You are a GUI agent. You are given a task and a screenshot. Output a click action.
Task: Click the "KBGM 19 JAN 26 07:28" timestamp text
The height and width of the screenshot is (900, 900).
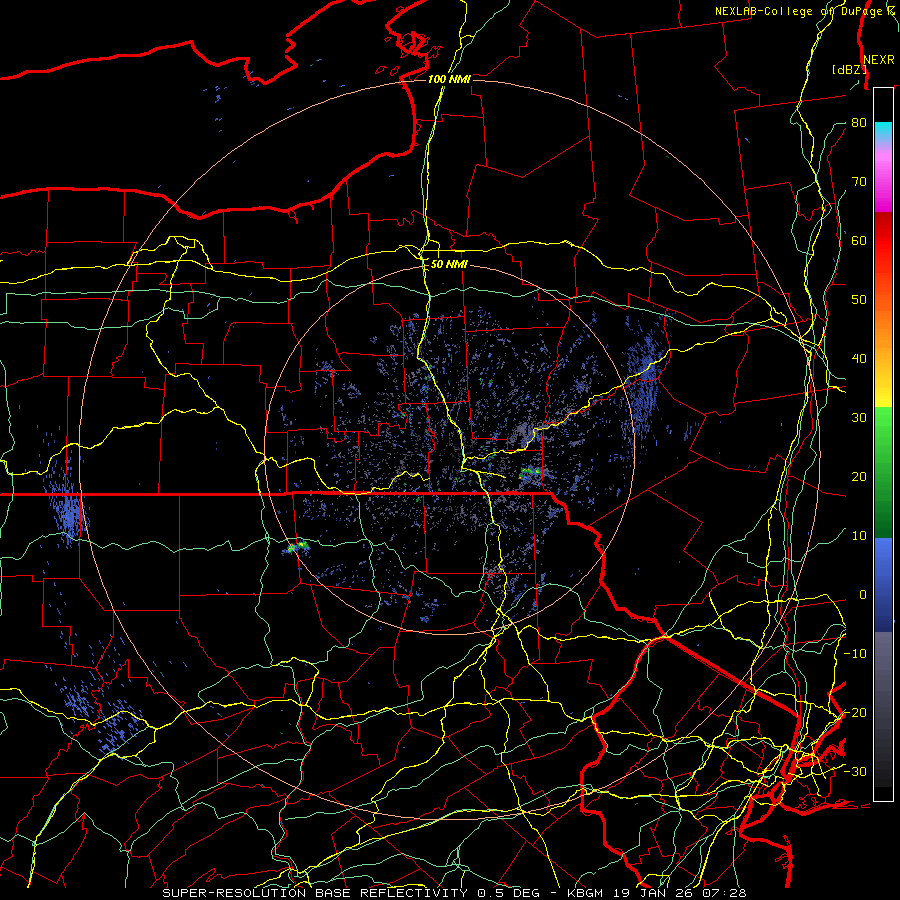(x=657, y=893)
